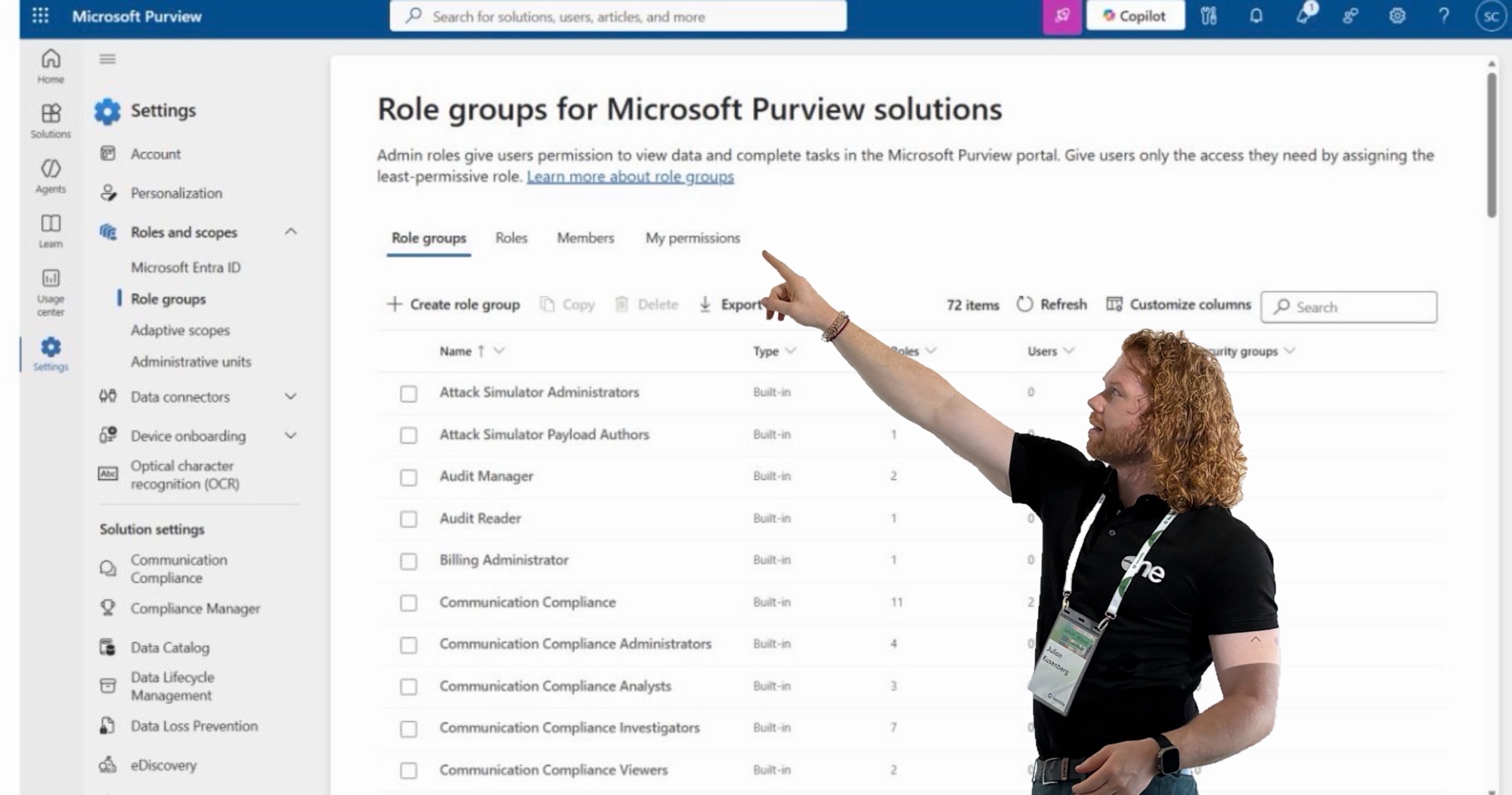The height and width of the screenshot is (795, 1512).
Task: Click the Compliance Manager trophy icon
Action: [x=108, y=608]
